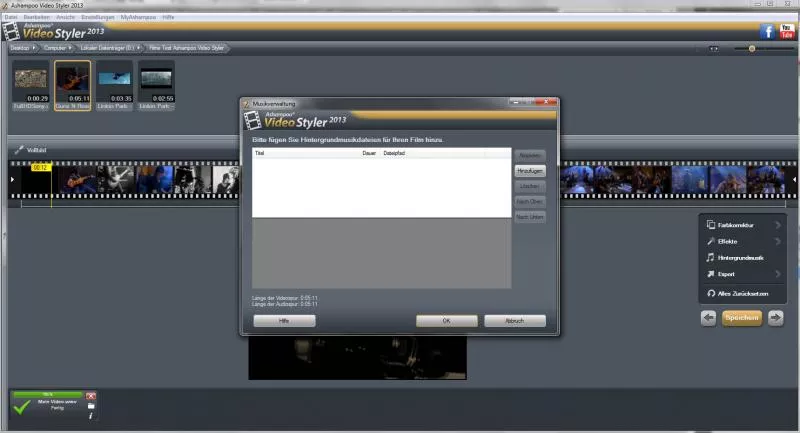The height and width of the screenshot is (433, 800).
Task: Click the thumbnail zoom slider handle
Action: tap(752, 48)
